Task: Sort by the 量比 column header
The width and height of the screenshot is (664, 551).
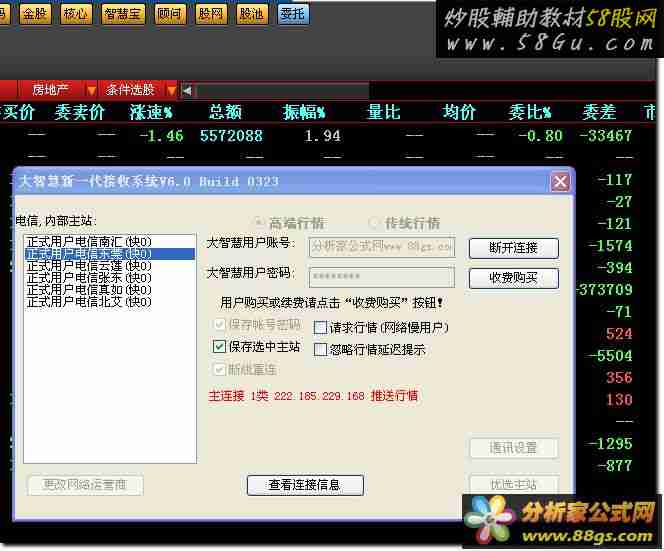Action: [x=384, y=112]
